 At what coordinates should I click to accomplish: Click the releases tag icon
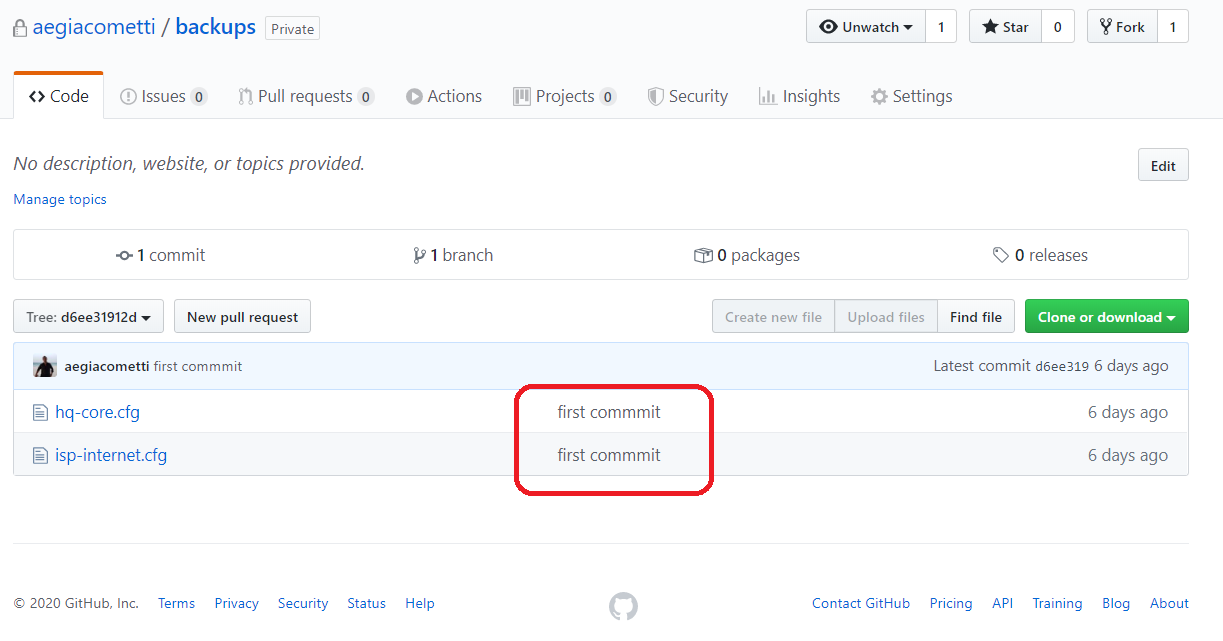click(1001, 256)
